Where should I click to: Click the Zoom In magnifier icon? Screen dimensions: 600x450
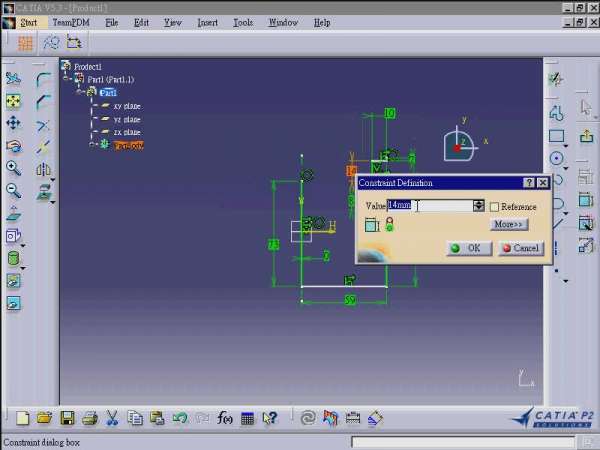14,168
